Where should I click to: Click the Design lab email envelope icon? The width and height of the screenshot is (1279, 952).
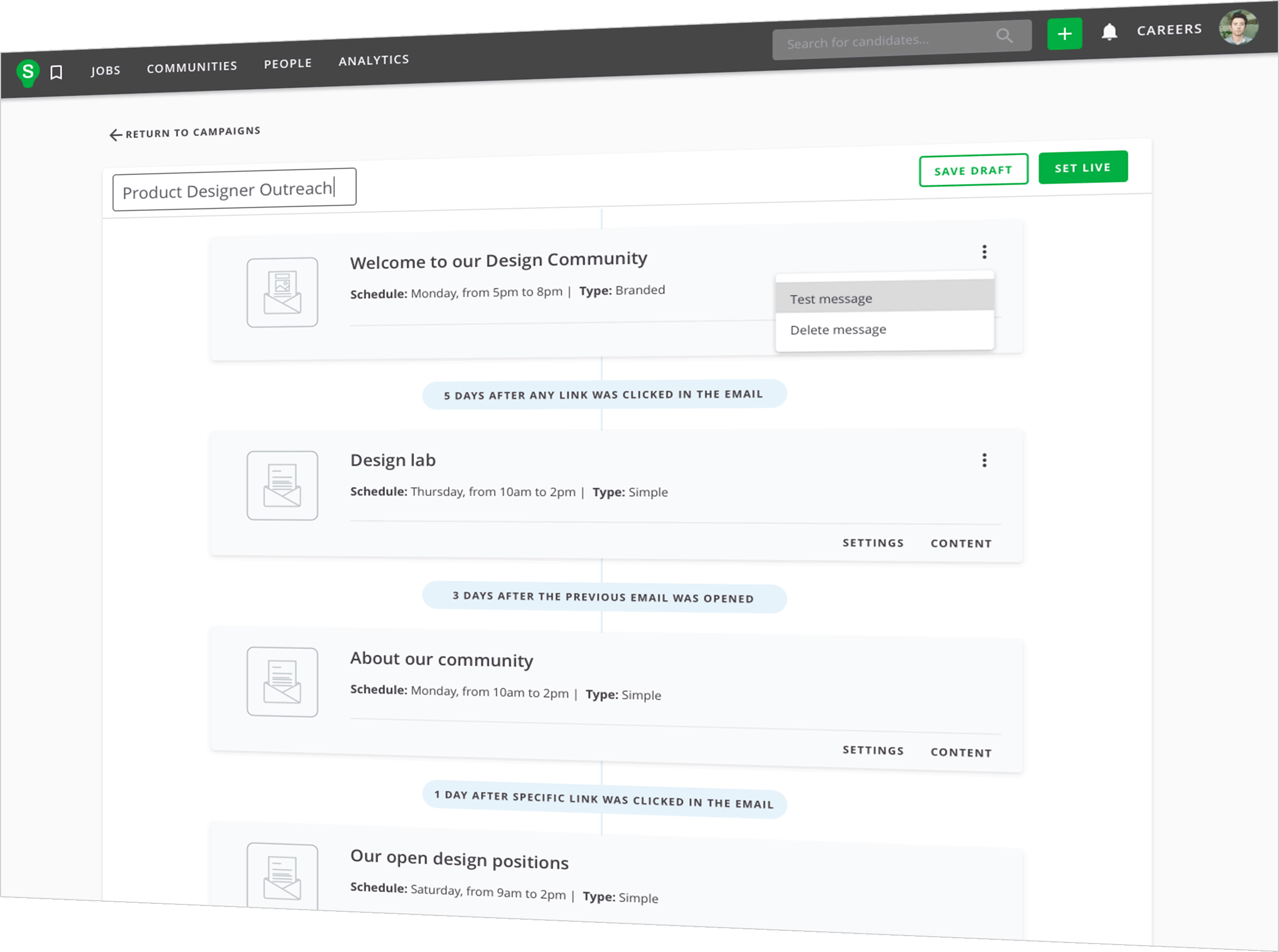(282, 485)
